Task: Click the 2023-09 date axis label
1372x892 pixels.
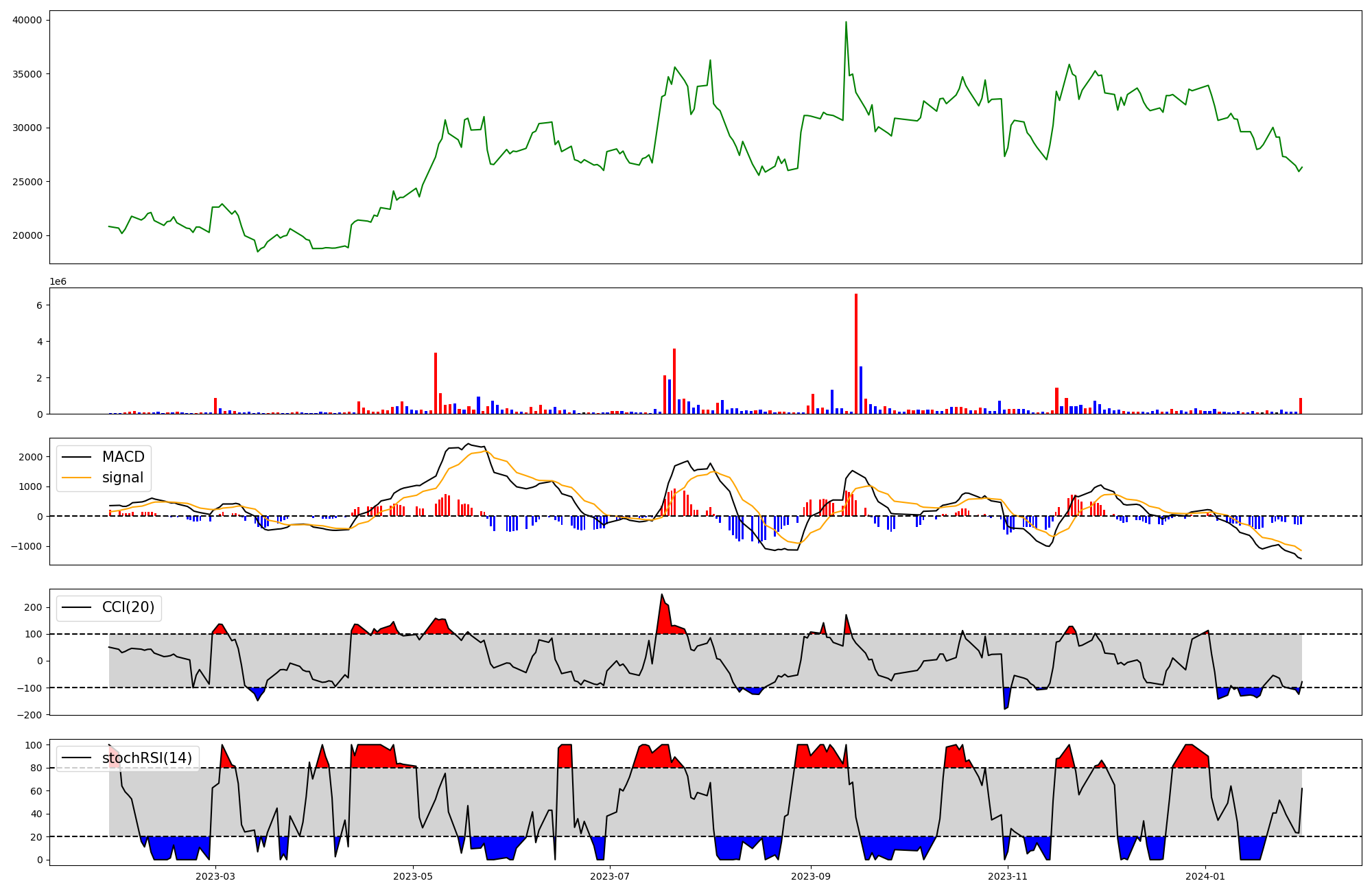Action: [x=811, y=876]
